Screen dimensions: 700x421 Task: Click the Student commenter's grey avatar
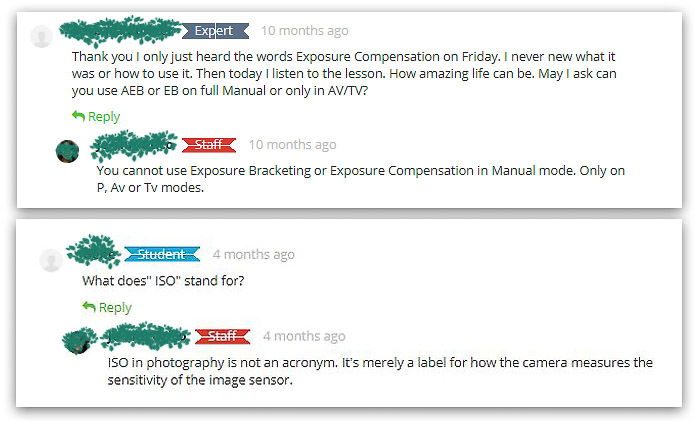(x=50, y=261)
